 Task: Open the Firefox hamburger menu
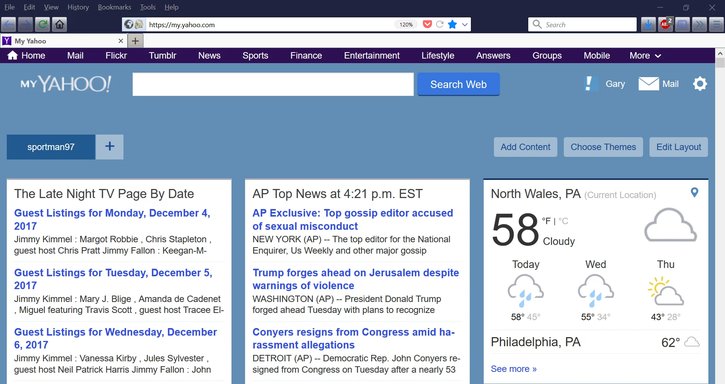click(x=716, y=25)
